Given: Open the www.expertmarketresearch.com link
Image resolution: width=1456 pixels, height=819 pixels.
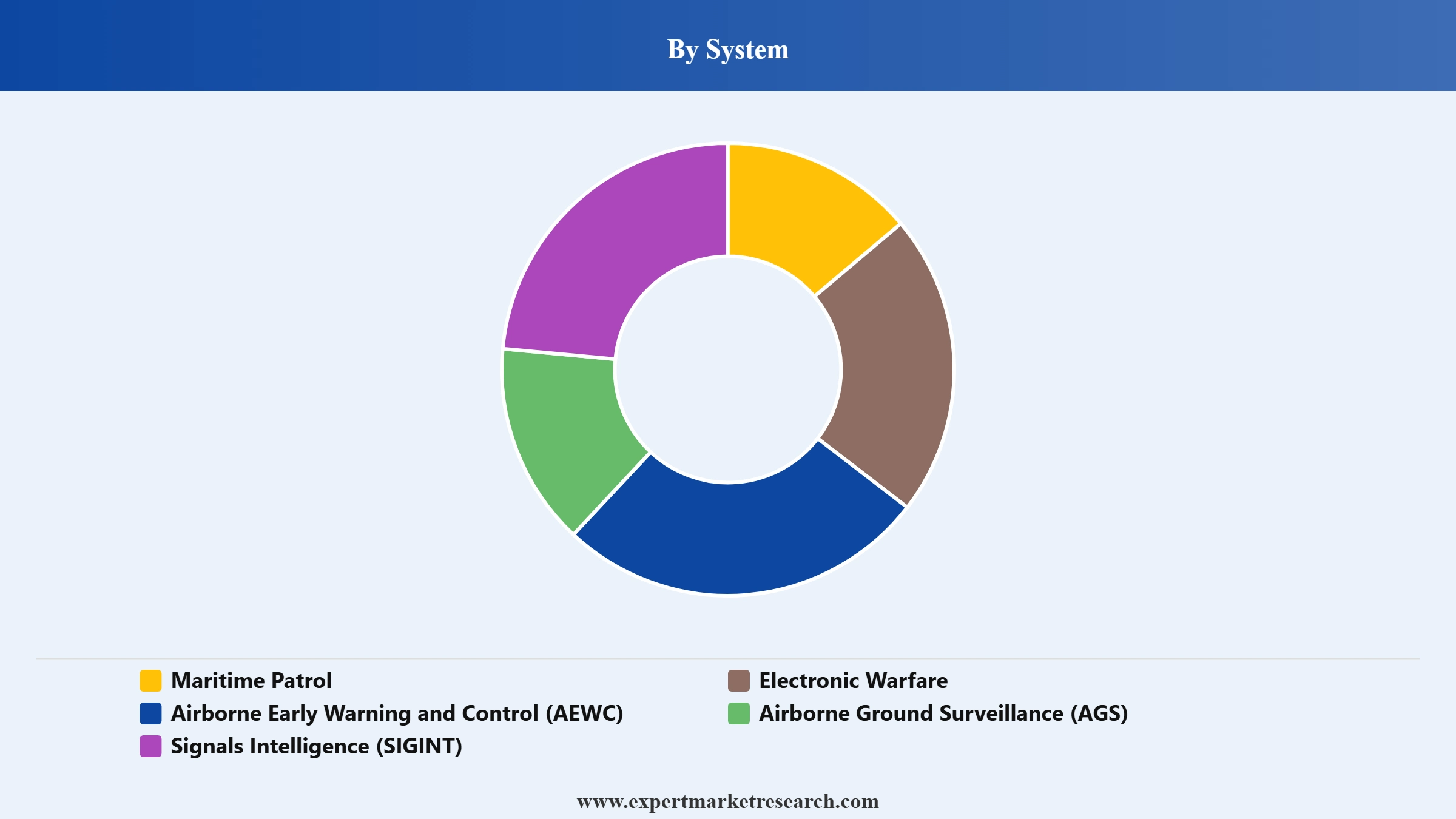Looking at the screenshot, I should click(728, 801).
